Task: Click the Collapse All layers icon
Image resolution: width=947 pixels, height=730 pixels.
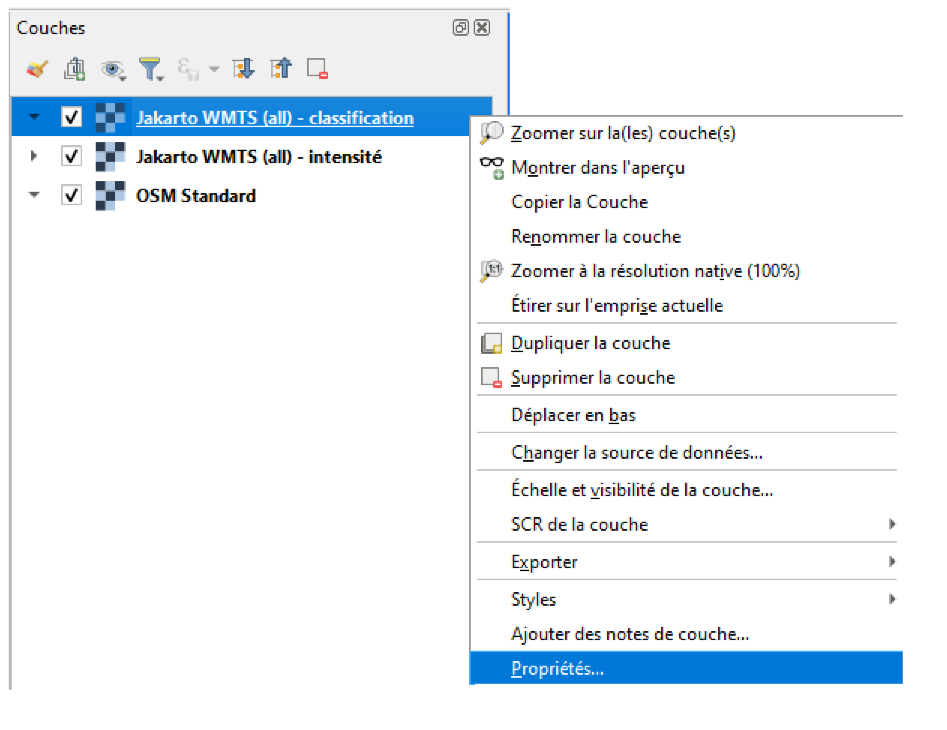Action: tap(281, 69)
